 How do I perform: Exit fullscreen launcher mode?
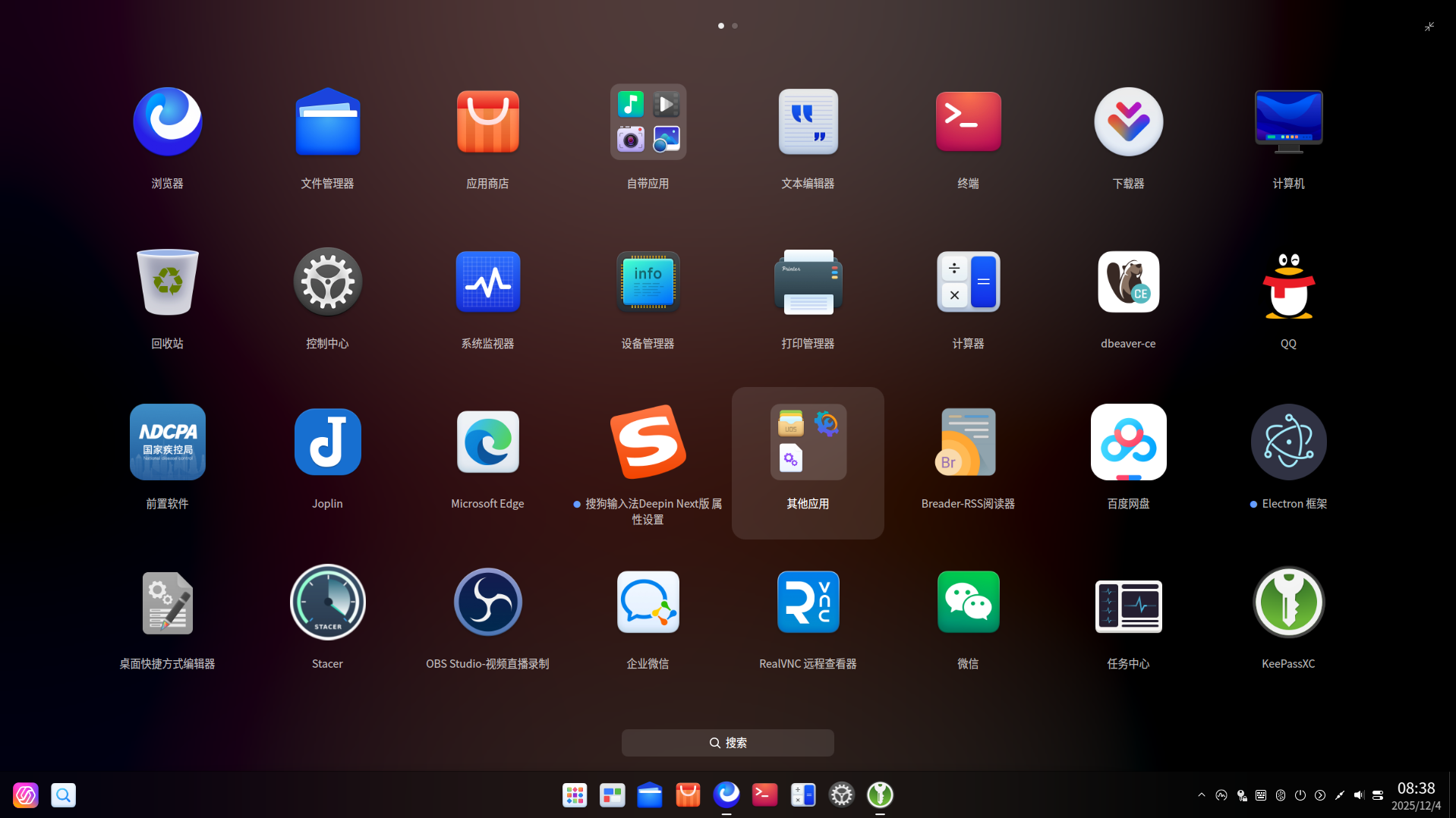(1429, 27)
